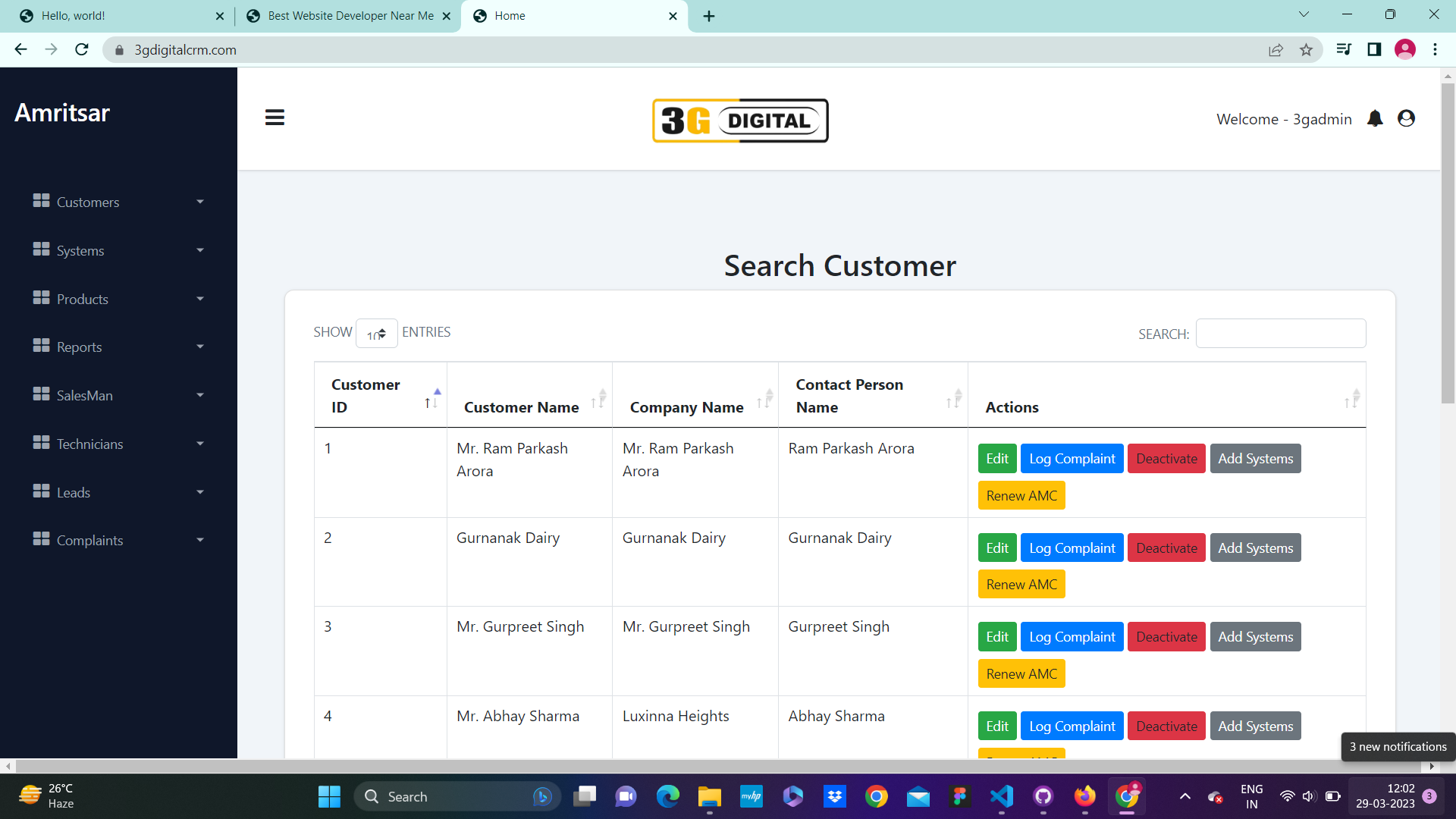This screenshot has height=819, width=1456.
Task: Expand the Leads sidebar menu
Action: 118,493
